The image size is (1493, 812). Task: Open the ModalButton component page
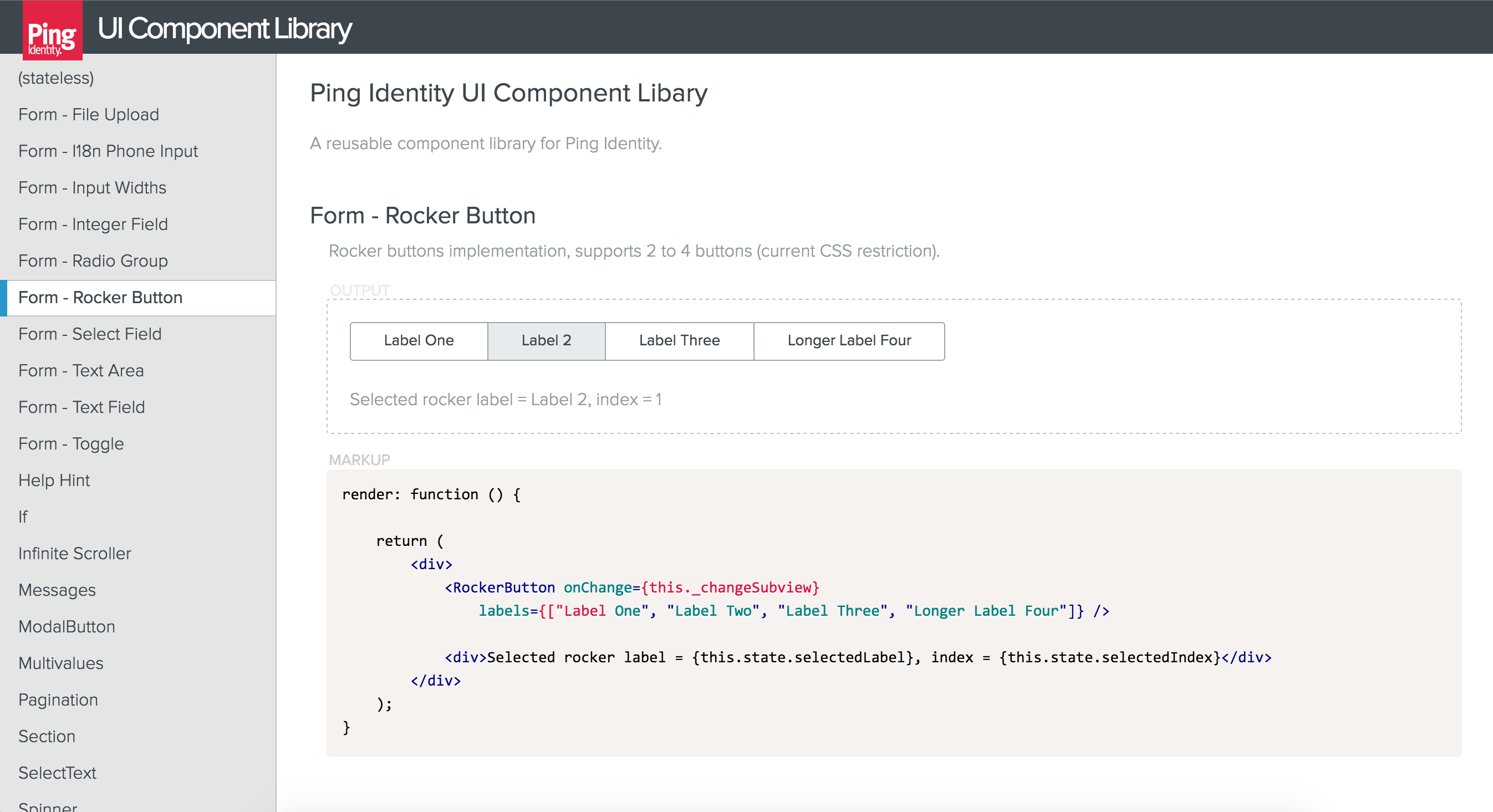pos(67,626)
